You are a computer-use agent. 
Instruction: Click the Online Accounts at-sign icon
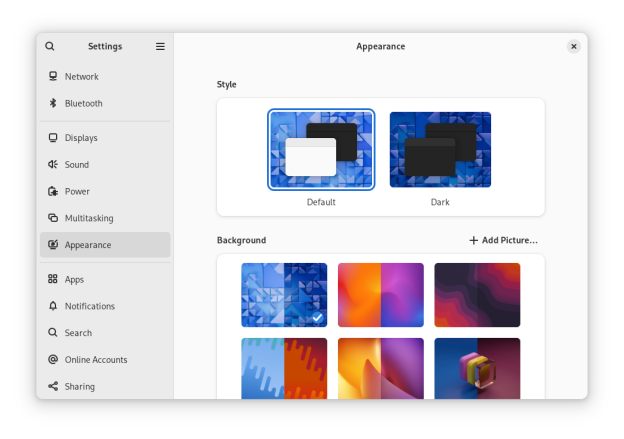(x=53, y=360)
